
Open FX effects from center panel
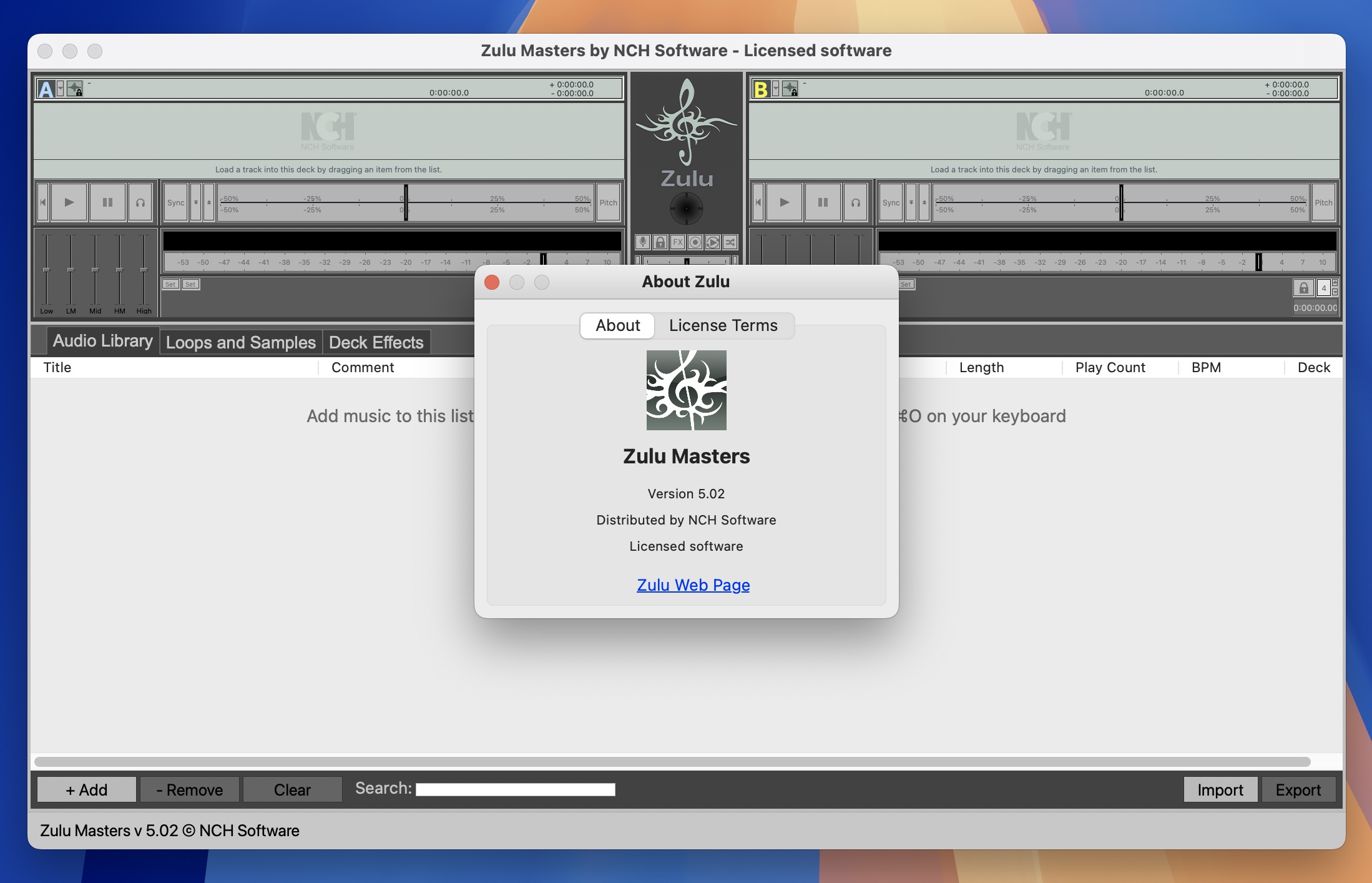tap(677, 242)
